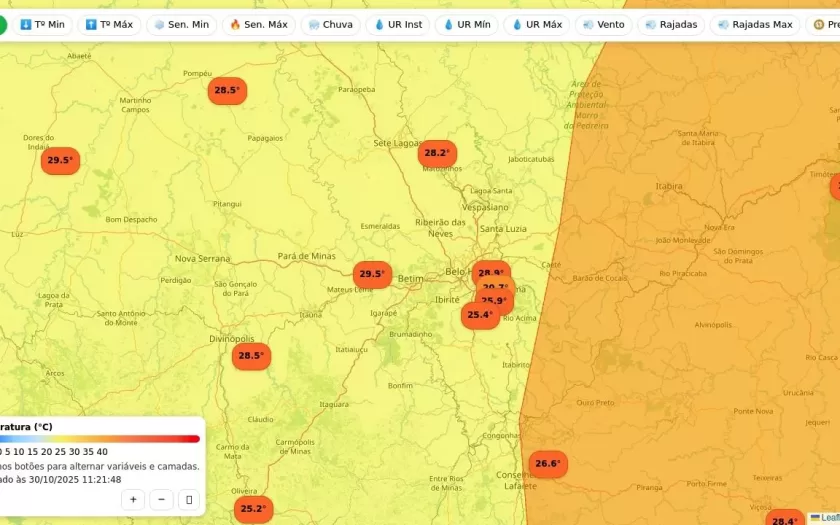840x525 pixels.
Task: Open 28.5° station marker at Divinópolis
Action: pos(251,356)
